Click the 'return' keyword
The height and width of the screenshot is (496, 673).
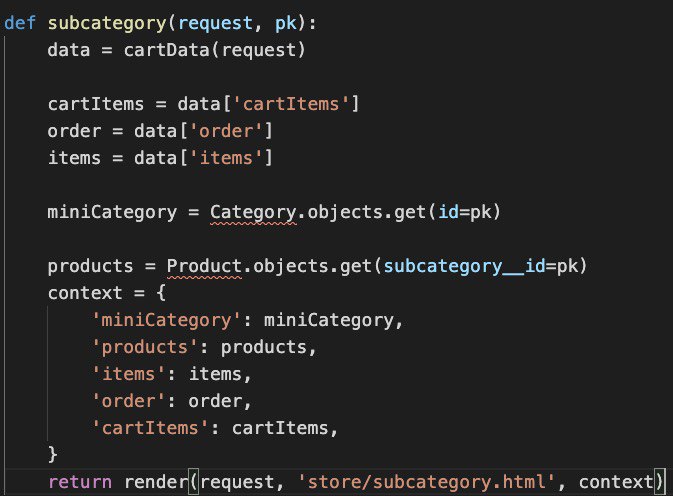click(80, 482)
